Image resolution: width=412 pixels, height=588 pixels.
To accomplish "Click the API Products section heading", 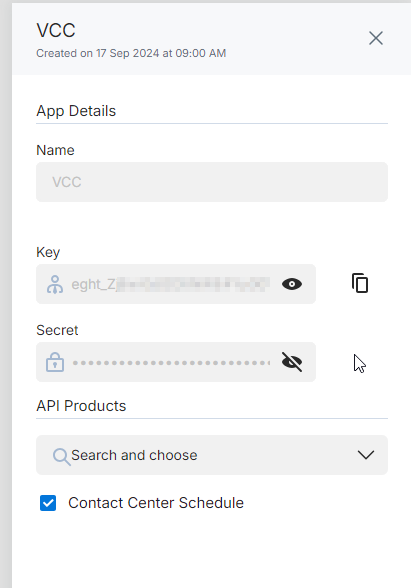I will tap(81, 406).
